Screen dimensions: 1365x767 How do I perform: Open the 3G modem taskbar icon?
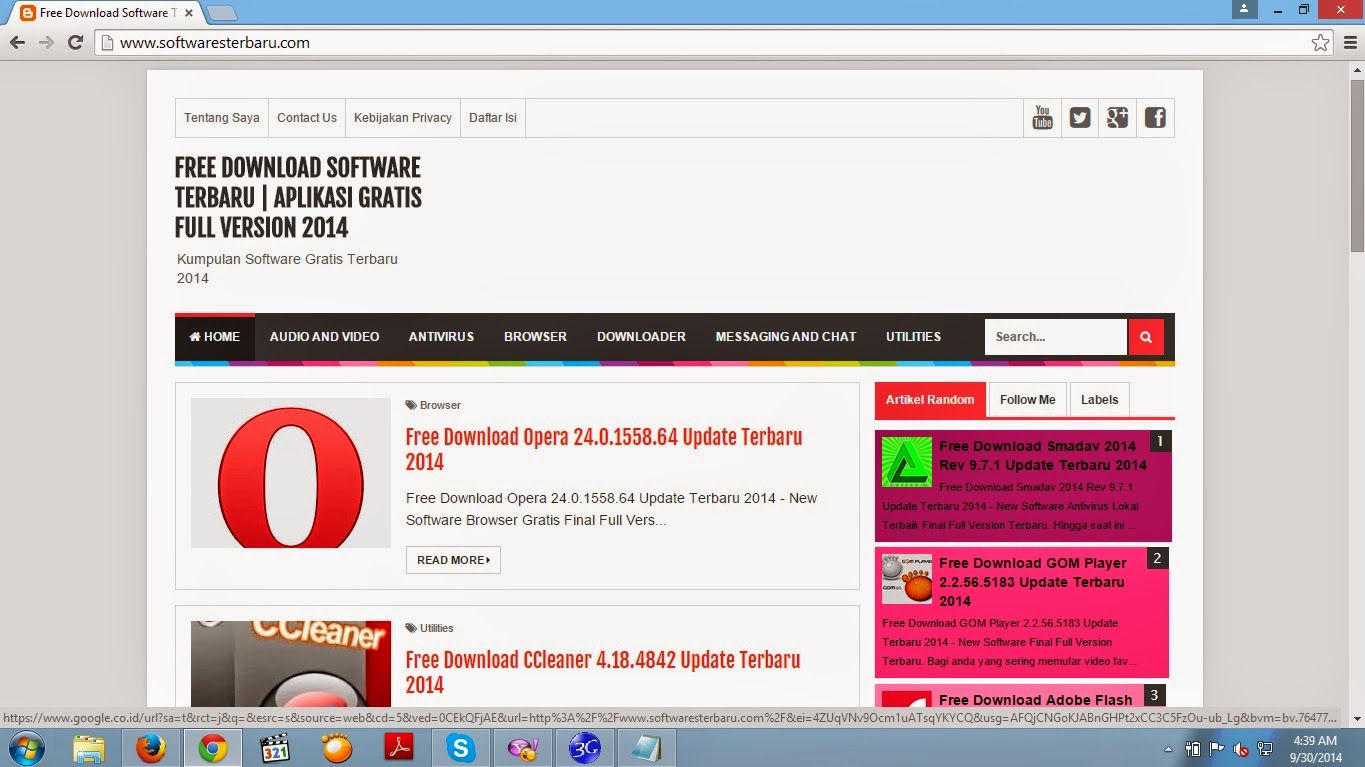coord(585,748)
